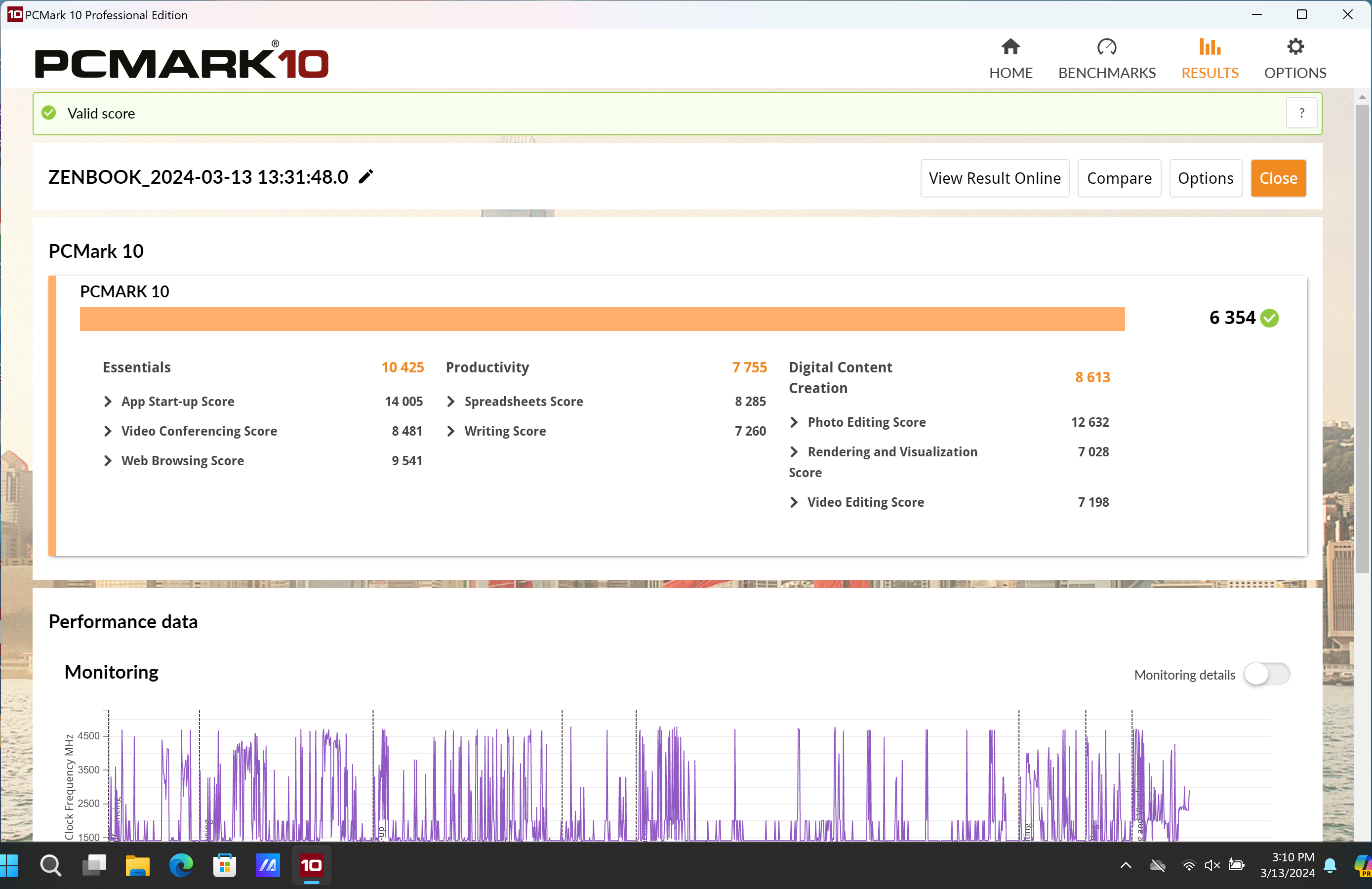Close the result with orange Close button
1372x889 pixels.
point(1278,178)
